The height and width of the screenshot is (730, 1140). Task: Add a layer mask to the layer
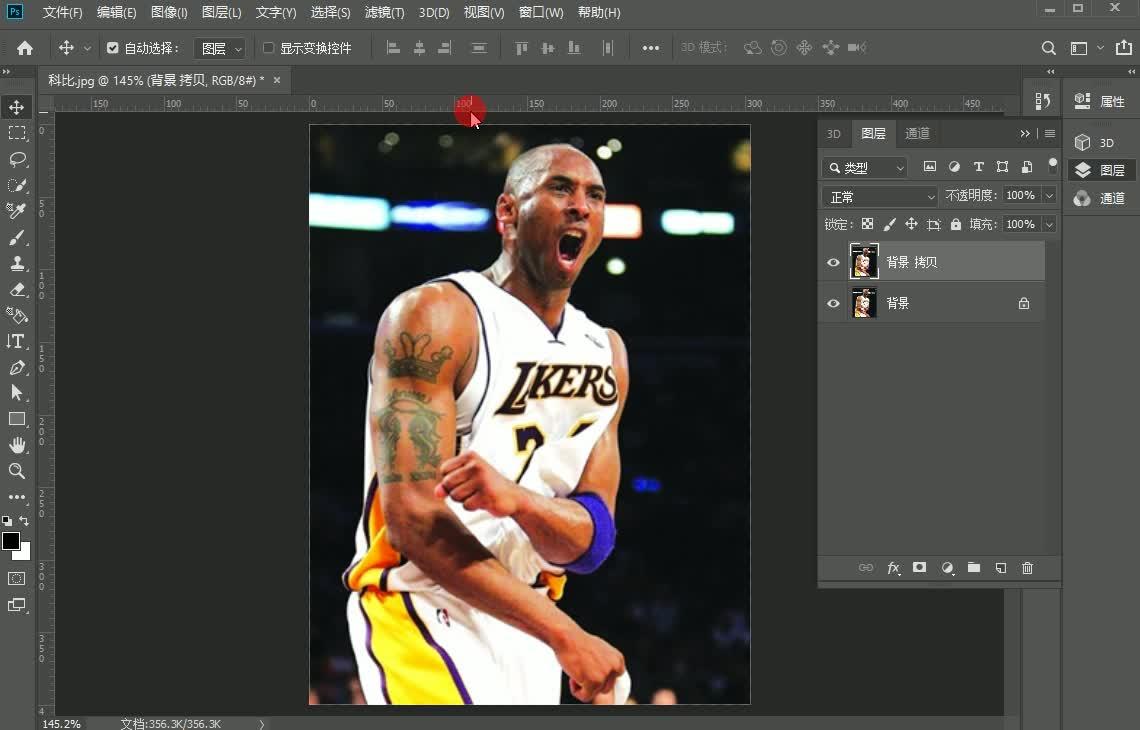(919, 568)
